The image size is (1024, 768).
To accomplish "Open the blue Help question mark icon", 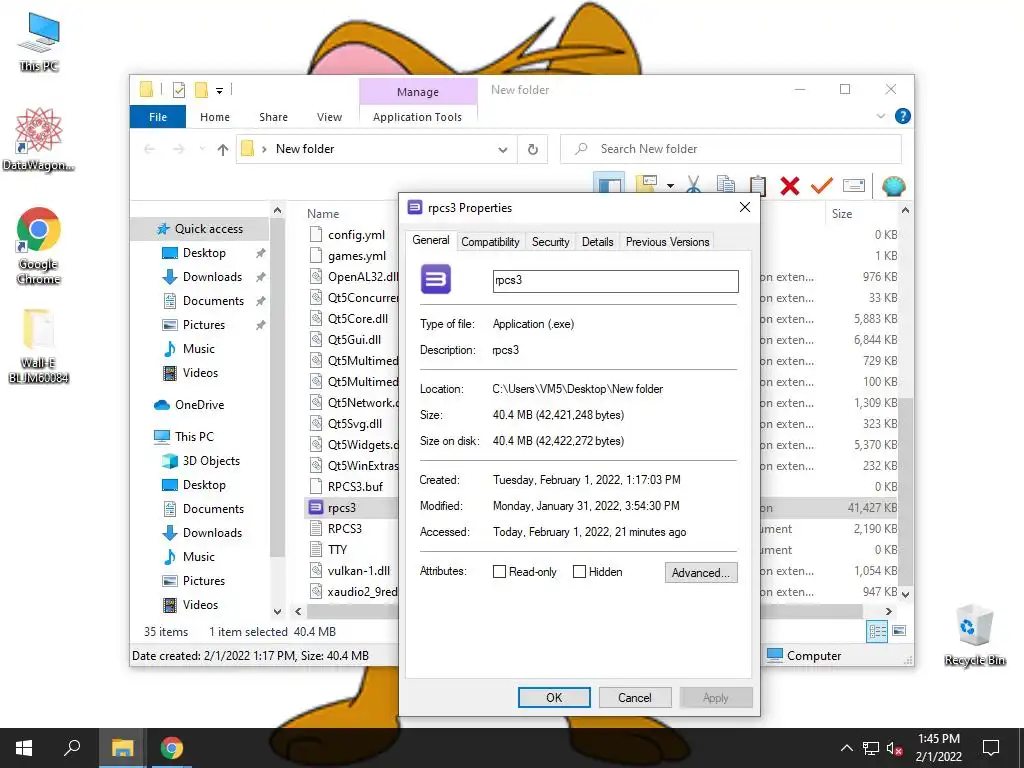I will point(903,116).
